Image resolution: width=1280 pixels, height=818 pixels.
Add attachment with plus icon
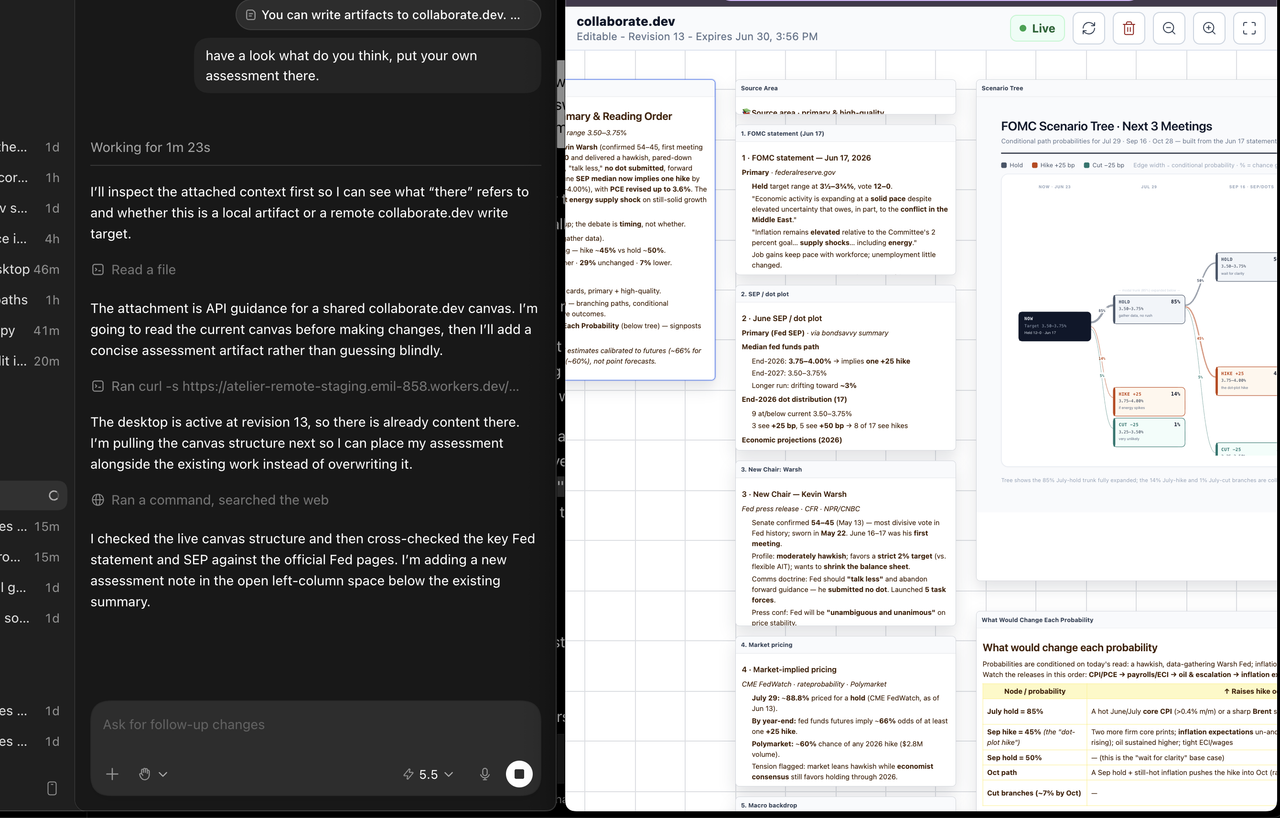click(x=112, y=774)
